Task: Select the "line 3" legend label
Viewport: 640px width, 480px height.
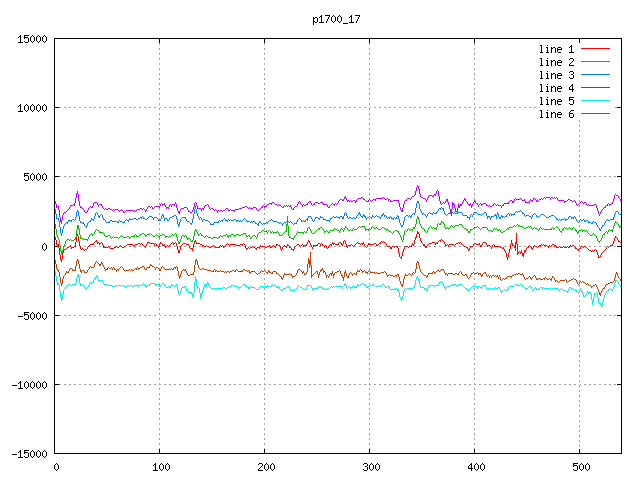Action: 556,75
